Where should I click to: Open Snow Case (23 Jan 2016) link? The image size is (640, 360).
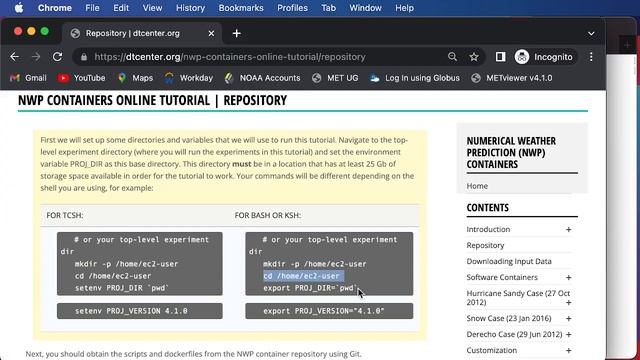pos(509,318)
